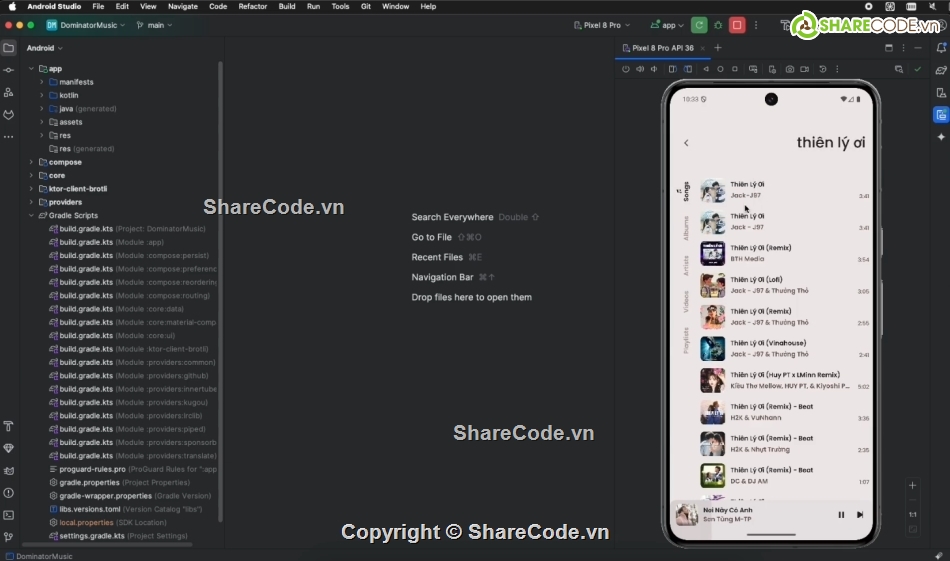Image resolution: width=950 pixels, height=561 pixels.
Task: Open the Git menu
Action: (366, 6)
